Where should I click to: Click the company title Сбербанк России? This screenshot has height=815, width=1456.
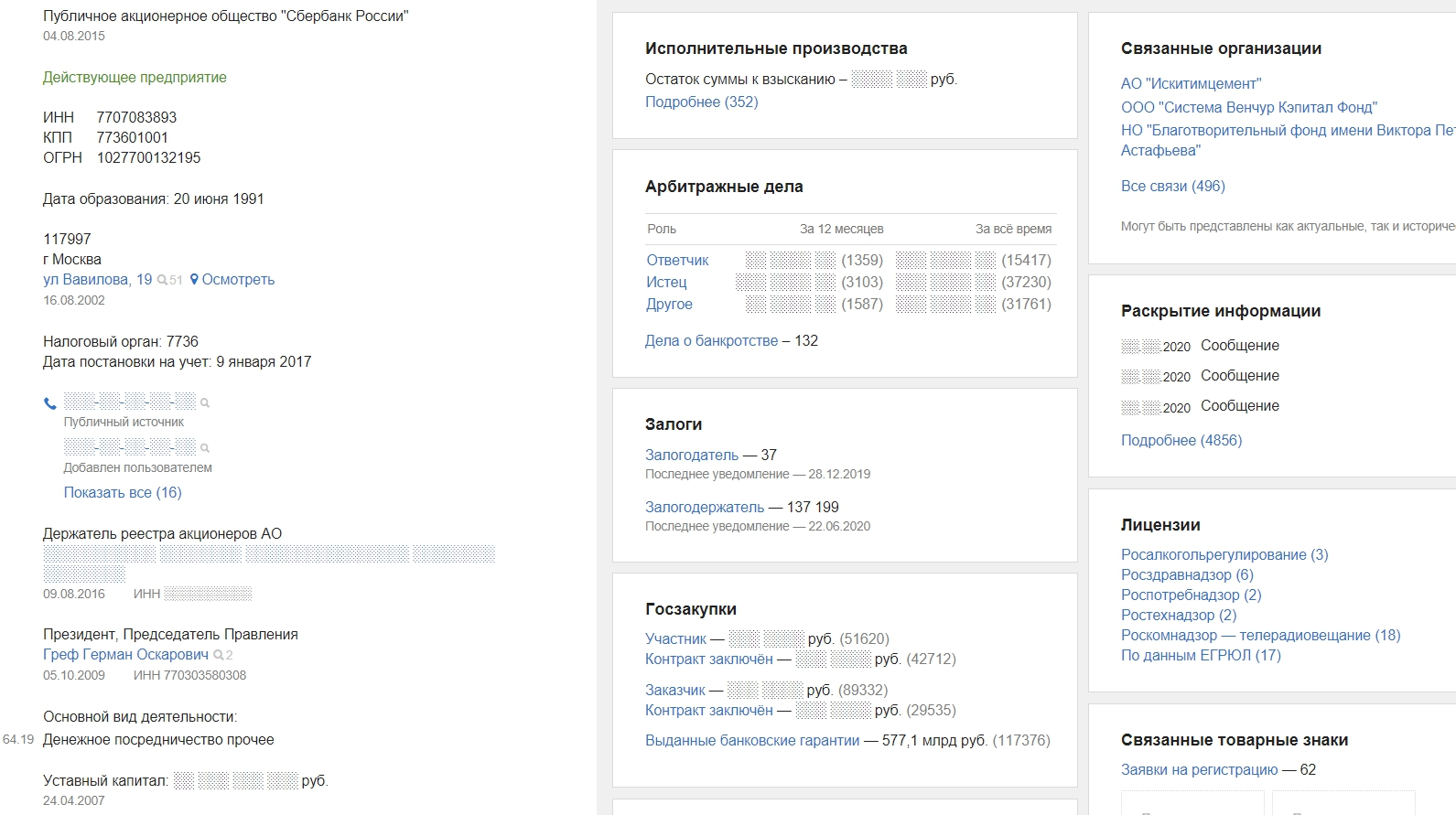pos(226,16)
